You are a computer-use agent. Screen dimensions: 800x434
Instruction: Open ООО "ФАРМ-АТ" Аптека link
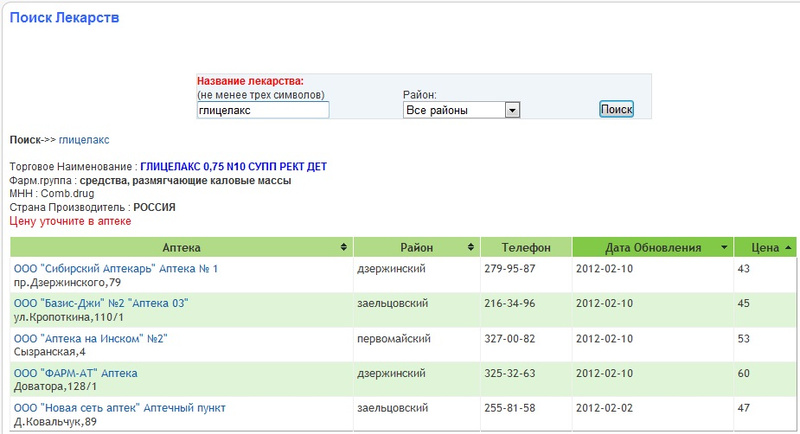coord(76,373)
